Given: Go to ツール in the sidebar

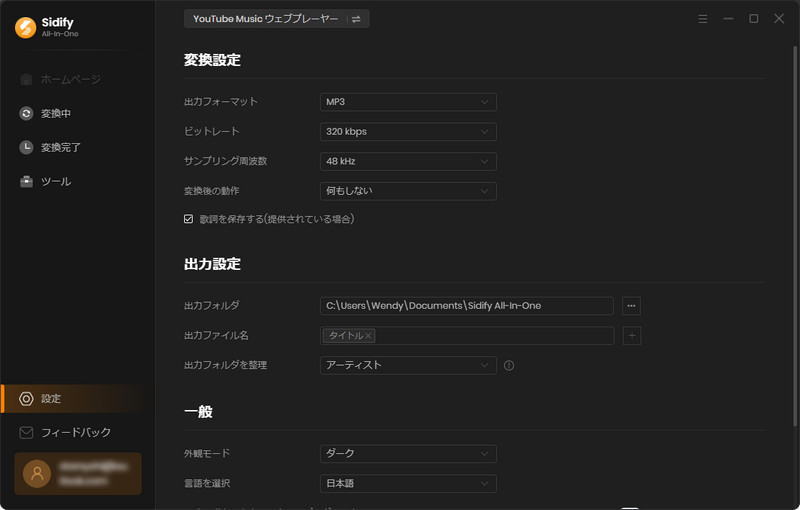Looking at the screenshot, I should pyautogui.click(x=55, y=181).
